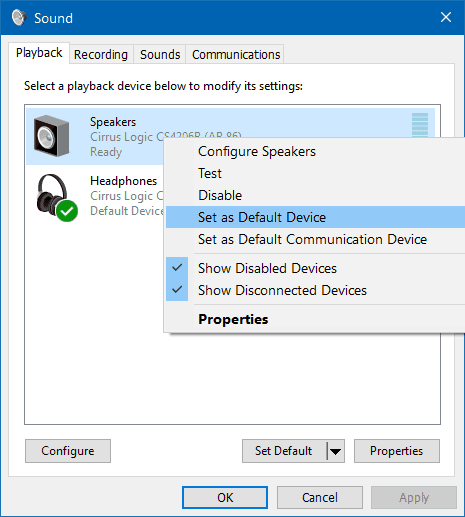Click the Configure button
This screenshot has height=517, width=465.
[68, 451]
